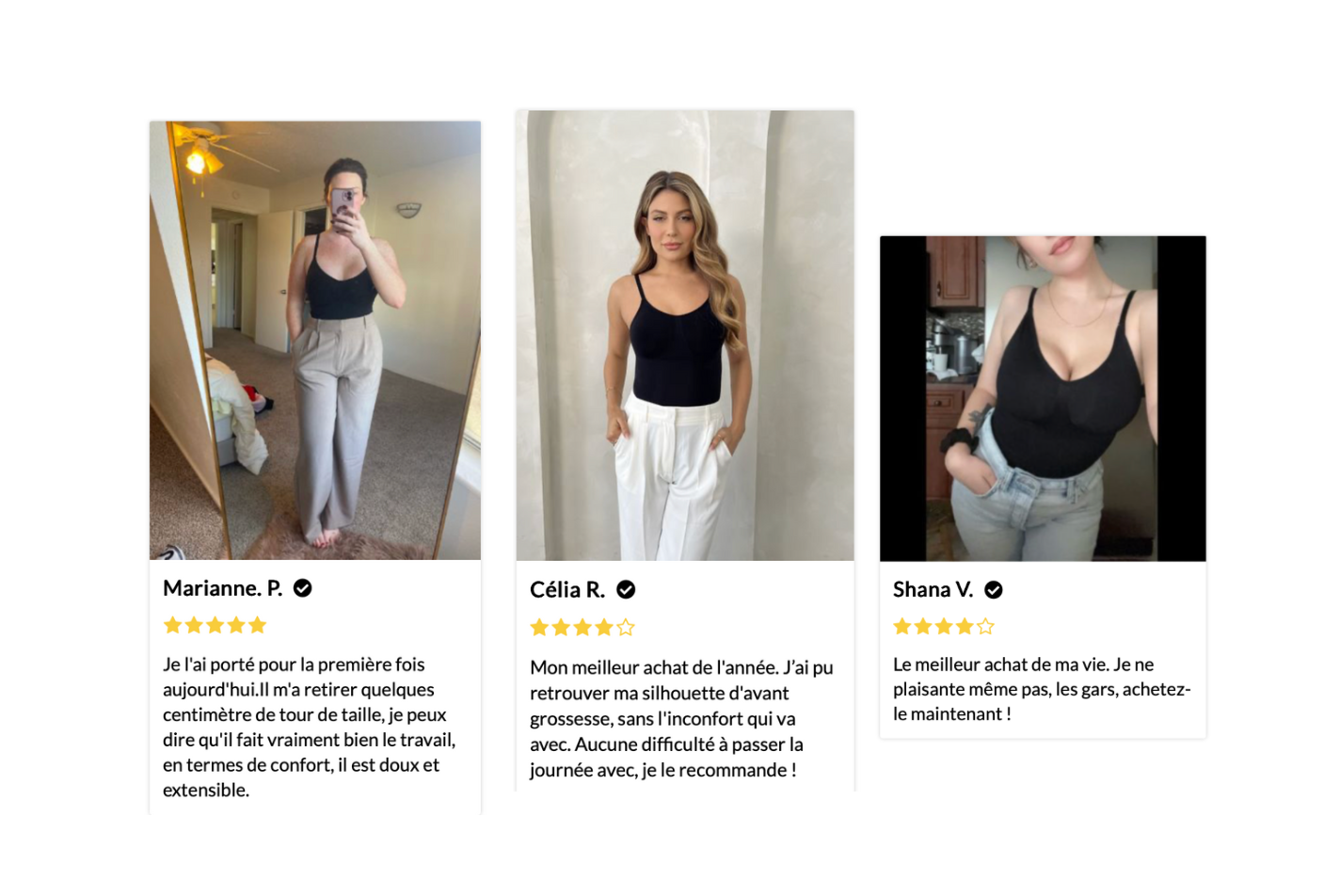
Task: Click third star in Célia's rating
Action: [582, 628]
